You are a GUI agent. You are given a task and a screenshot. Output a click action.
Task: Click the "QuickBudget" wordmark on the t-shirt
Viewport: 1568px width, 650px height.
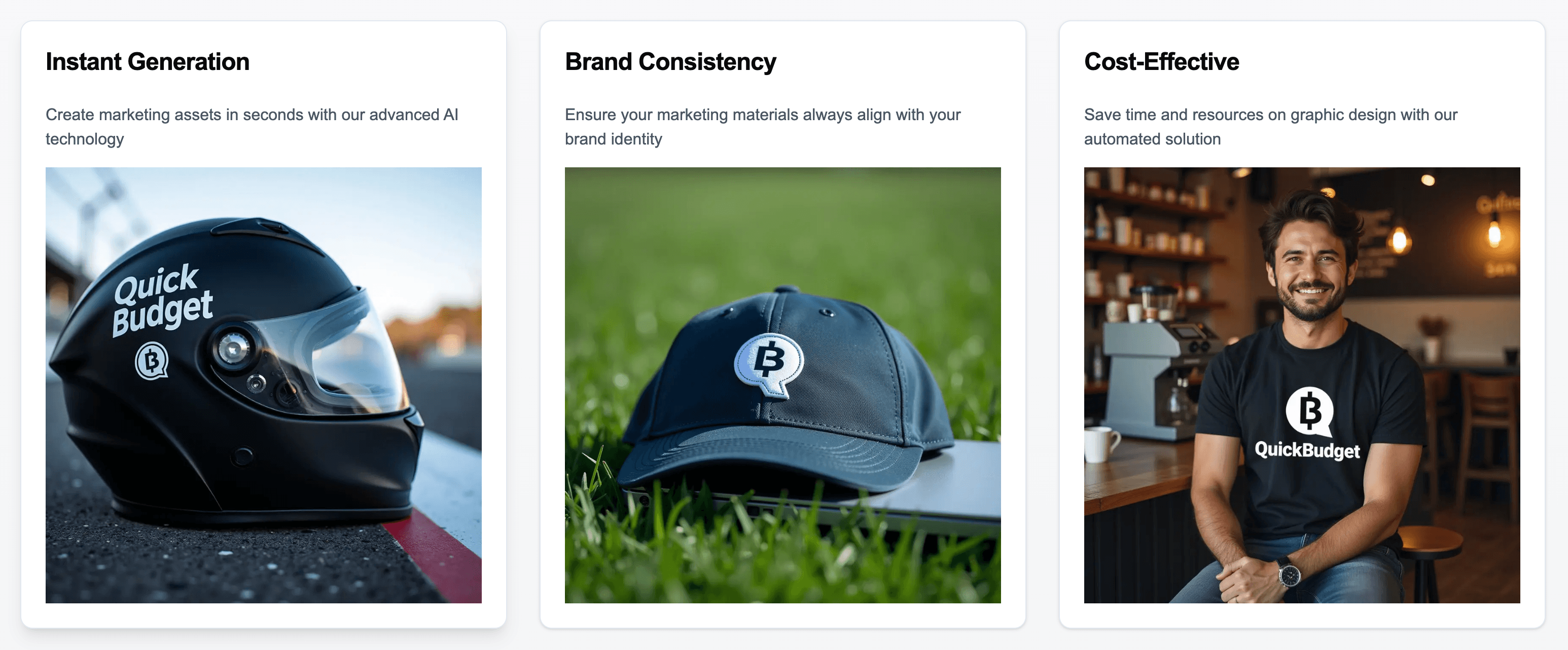(x=1307, y=450)
